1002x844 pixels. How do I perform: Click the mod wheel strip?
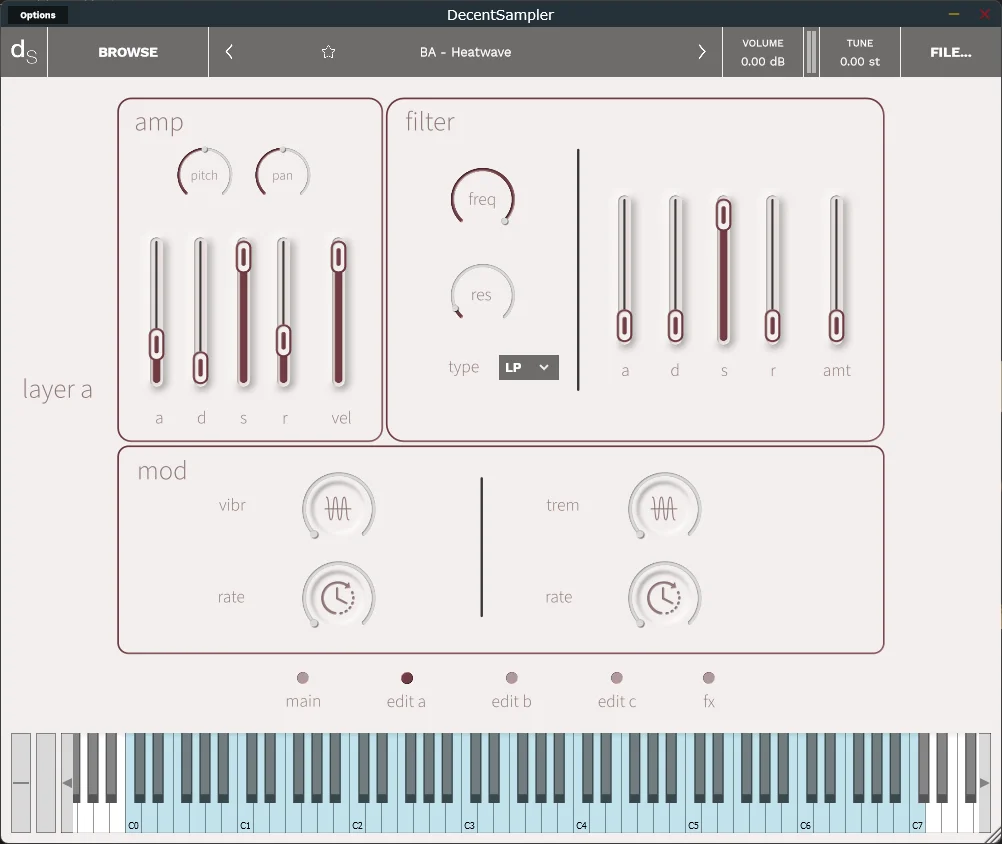coord(46,783)
